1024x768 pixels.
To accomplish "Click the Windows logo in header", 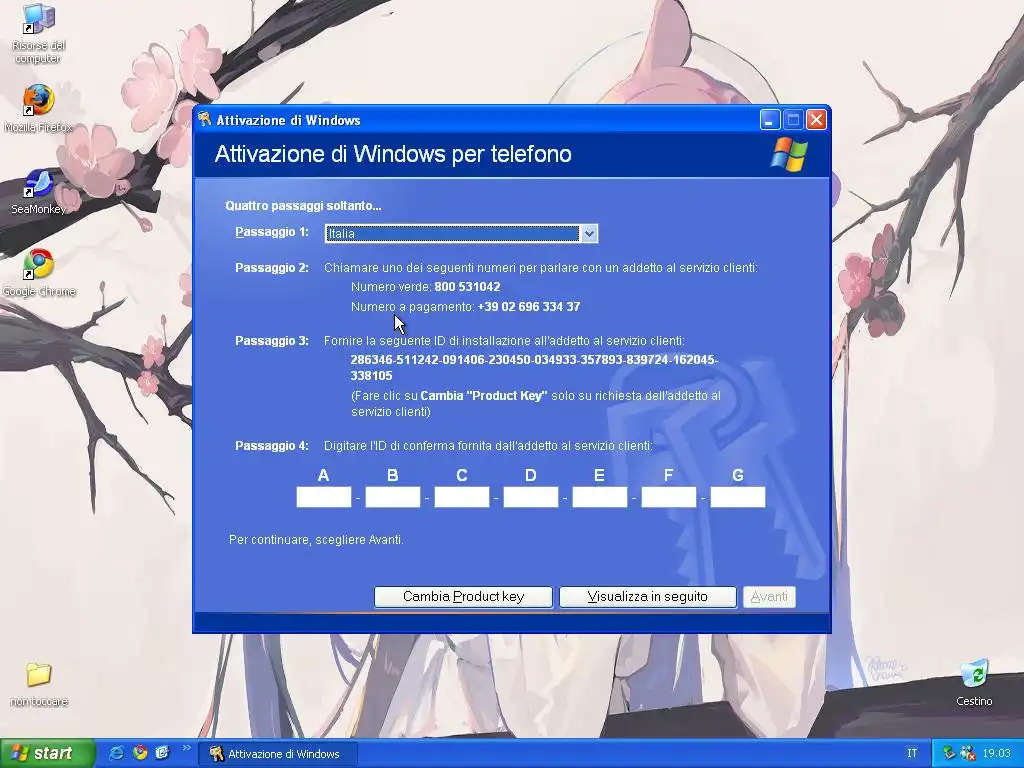I will tap(790, 154).
